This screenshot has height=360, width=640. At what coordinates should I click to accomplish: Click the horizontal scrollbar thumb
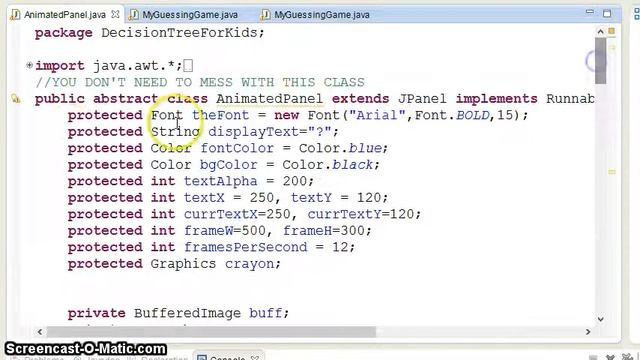(x=211, y=332)
